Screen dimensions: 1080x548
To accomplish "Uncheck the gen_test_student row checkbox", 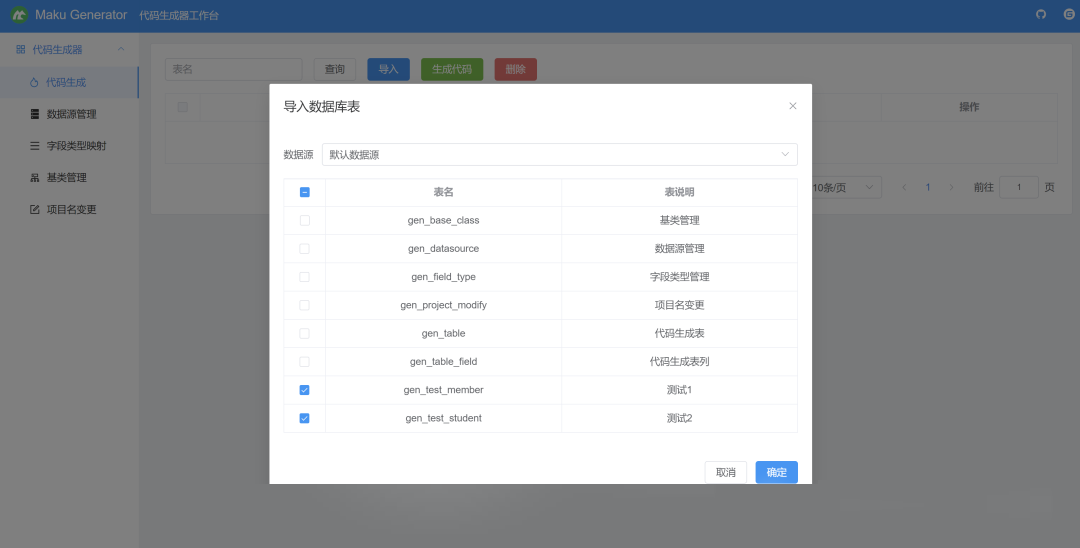I will coord(304,418).
